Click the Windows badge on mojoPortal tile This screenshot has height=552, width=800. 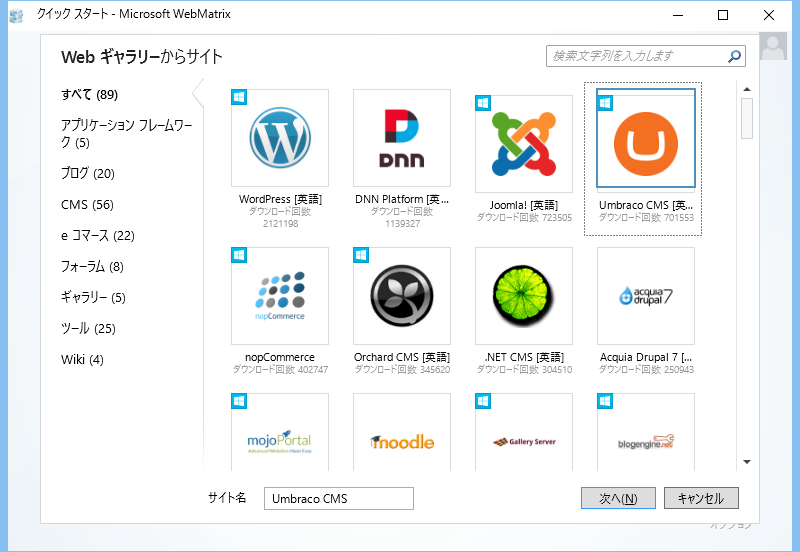coord(239,401)
